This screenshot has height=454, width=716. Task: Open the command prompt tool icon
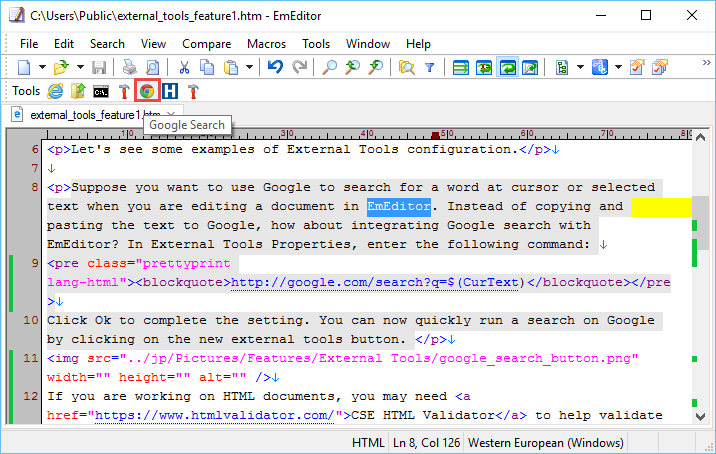tap(101, 92)
